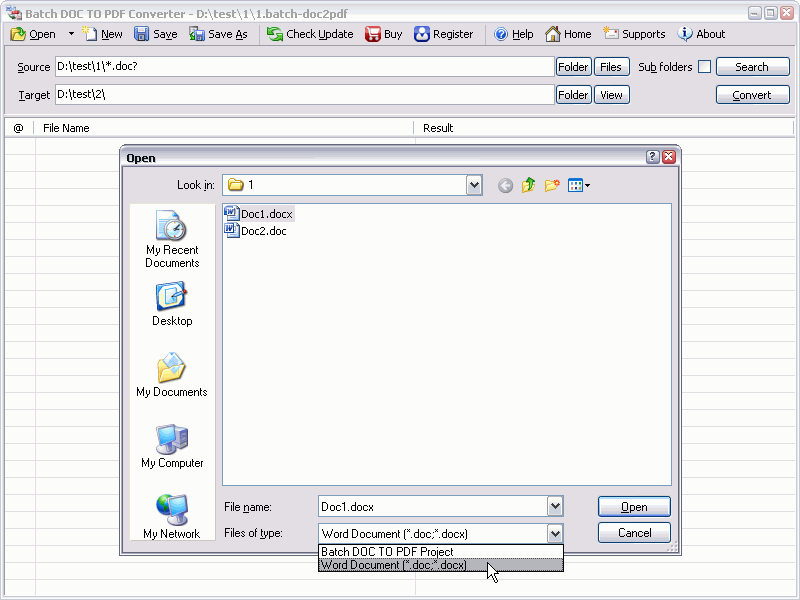Close the Open dialog with the X

pos(669,157)
